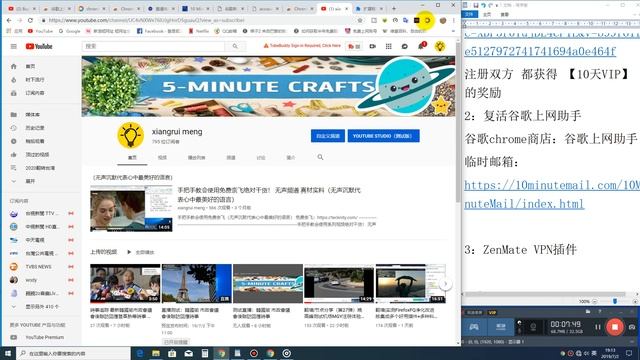
Task: Click the YouTube search box
Action: [153, 46]
